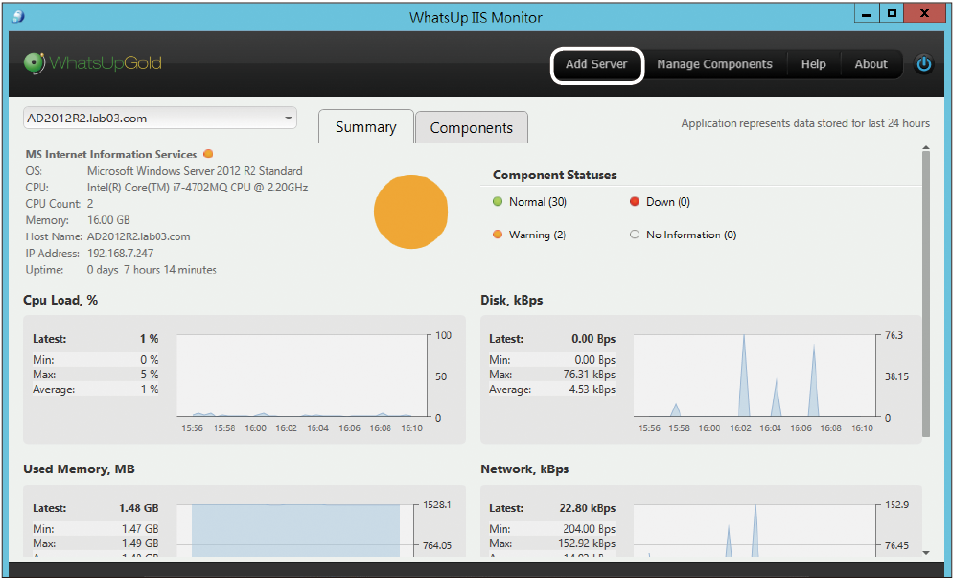Click the Used Memory chart area
The width and height of the screenshot is (955, 581).
(x=296, y=530)
